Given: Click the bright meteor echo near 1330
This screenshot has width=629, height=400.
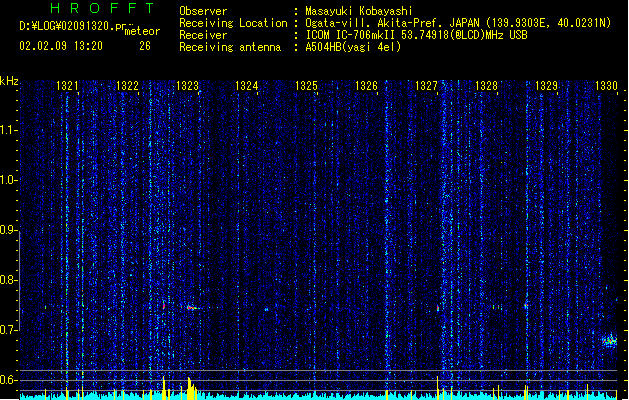Looking at the screenshot, I should [610, 341].
